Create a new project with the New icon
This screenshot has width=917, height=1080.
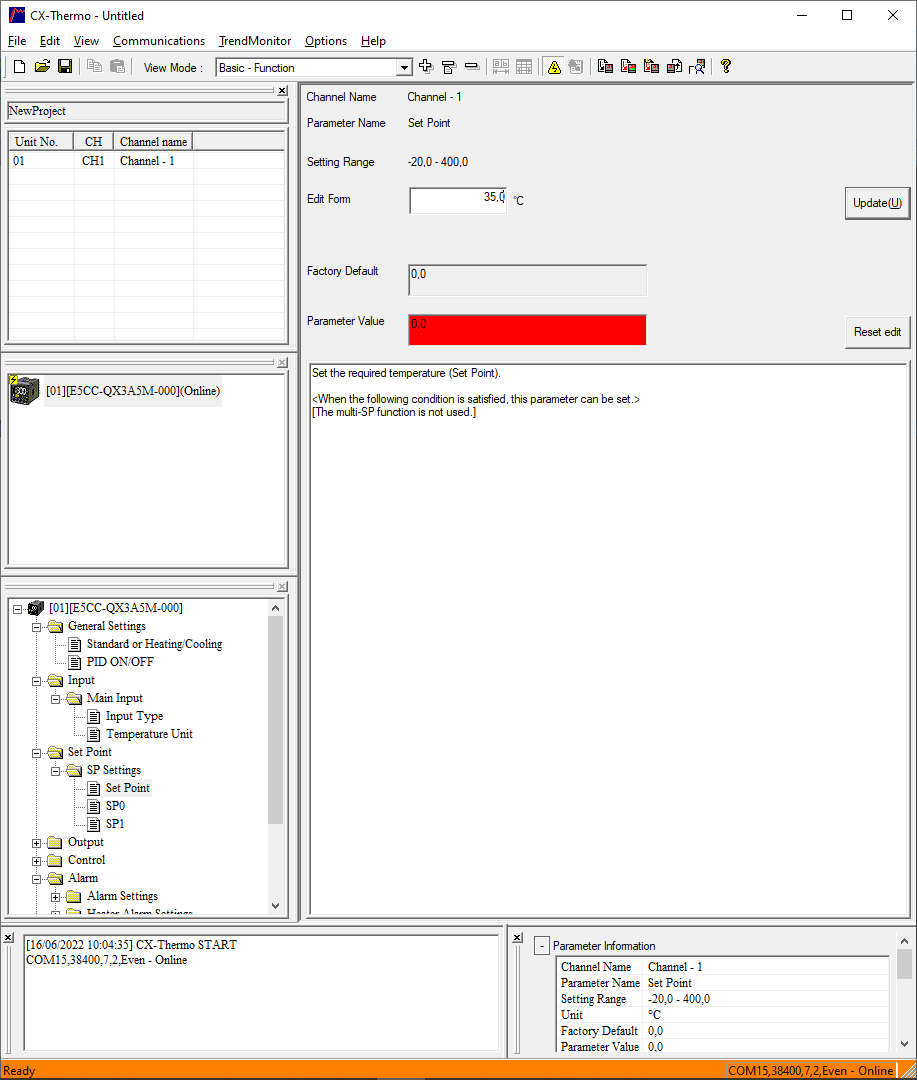coord(19,67)
